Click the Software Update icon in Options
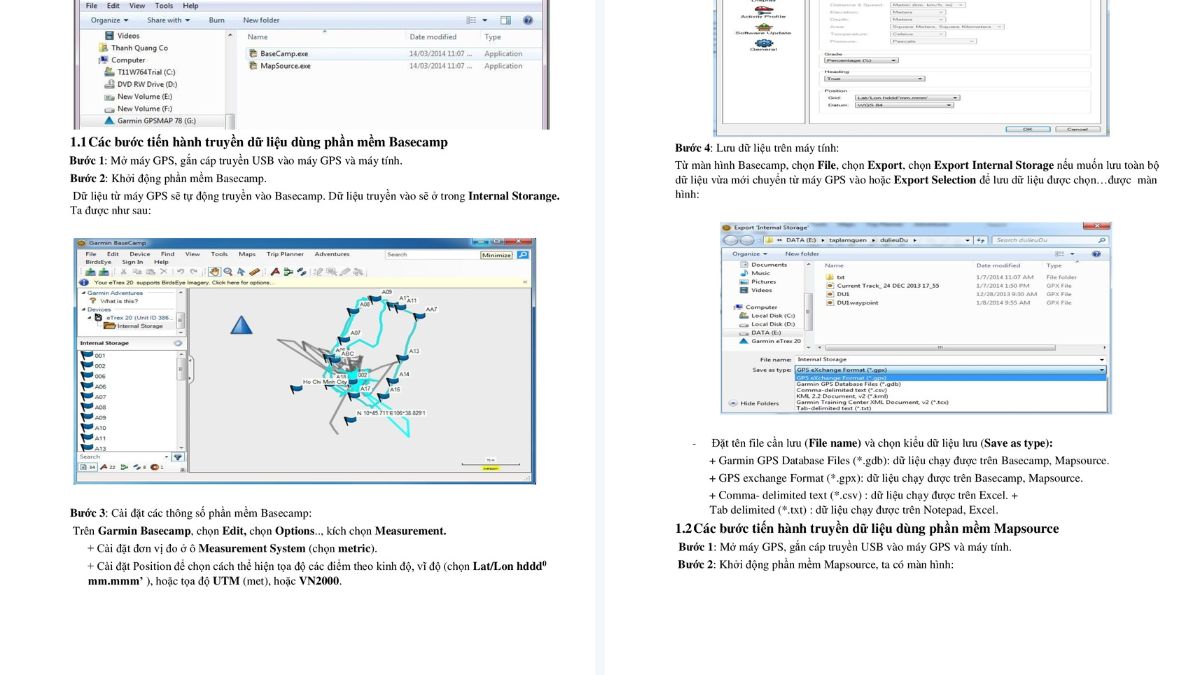The image size is (1200, 675). click(763, 28)
